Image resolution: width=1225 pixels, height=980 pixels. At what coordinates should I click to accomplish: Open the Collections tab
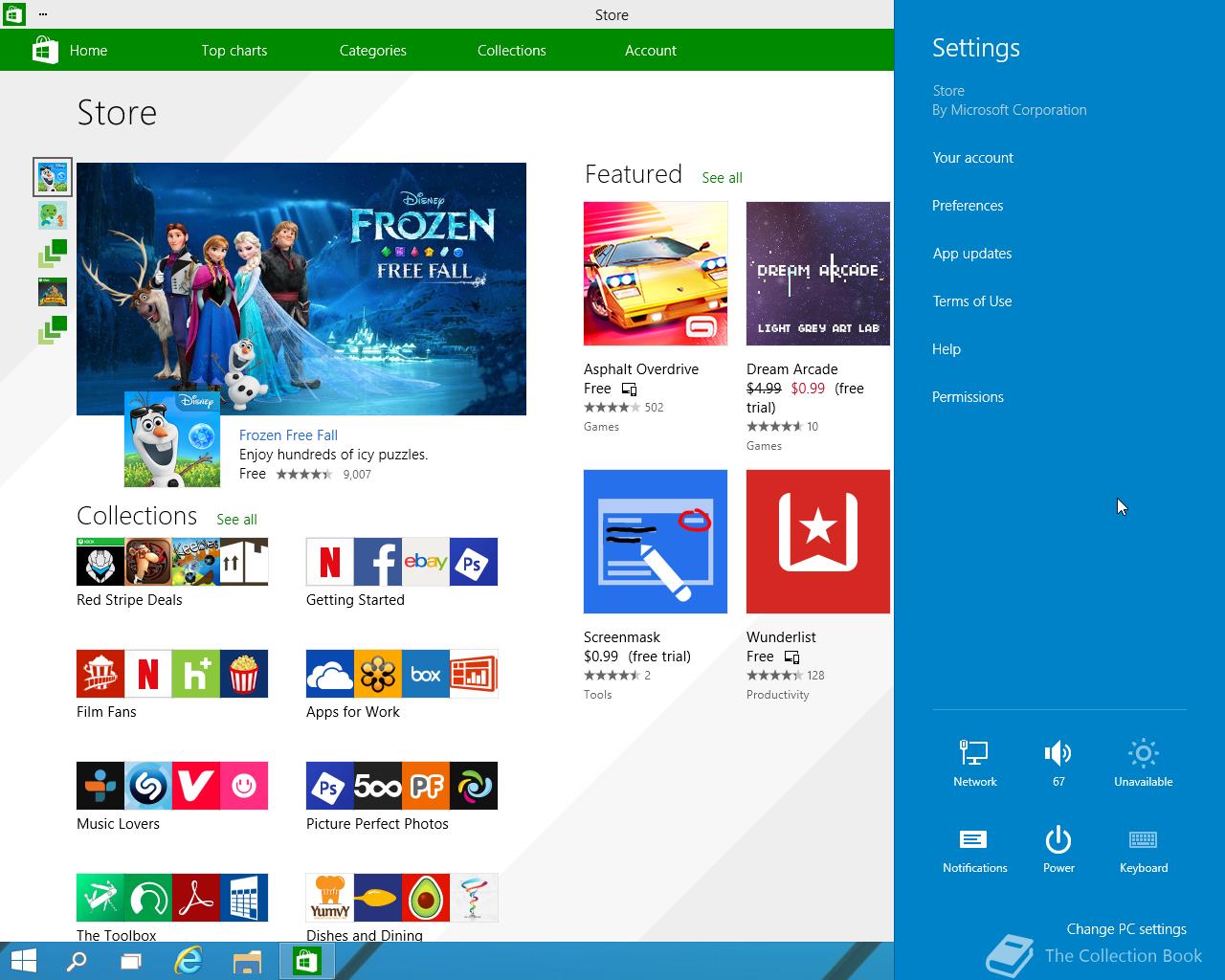(512, 51)
